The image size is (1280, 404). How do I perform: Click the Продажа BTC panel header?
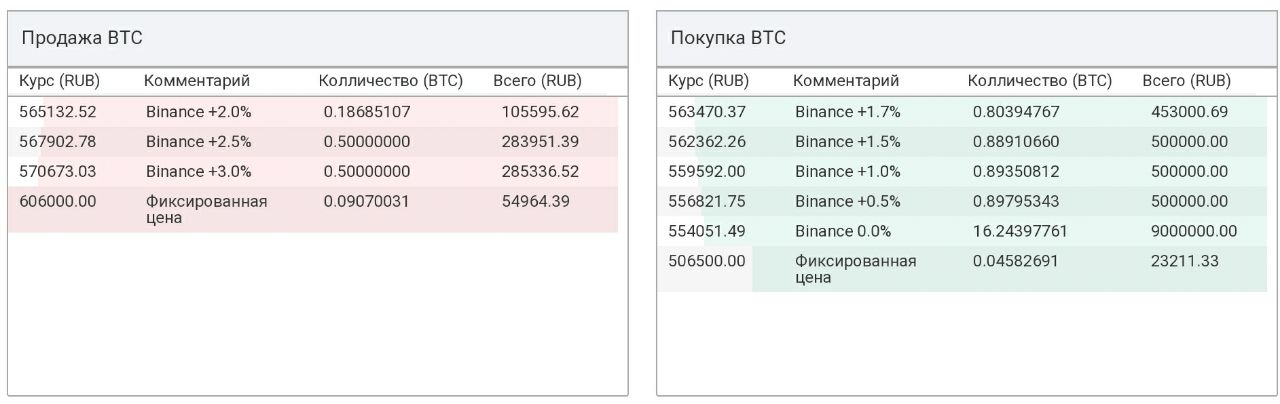[318, 39]
